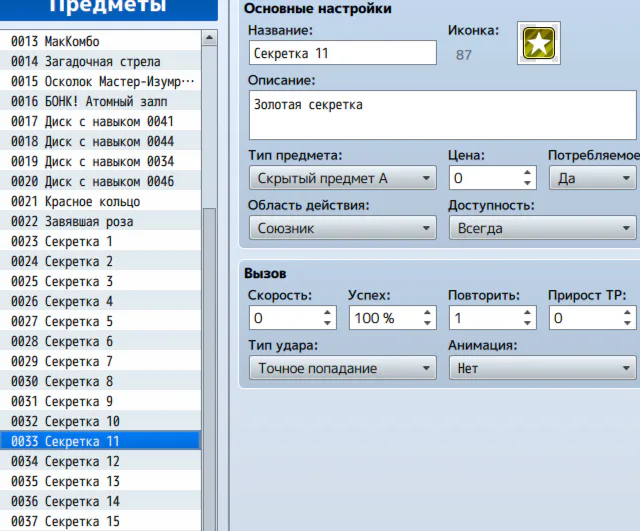The image size is (640, 531).
Task: Decrease Повторить count with down arrow
Action: click(527, 323)
